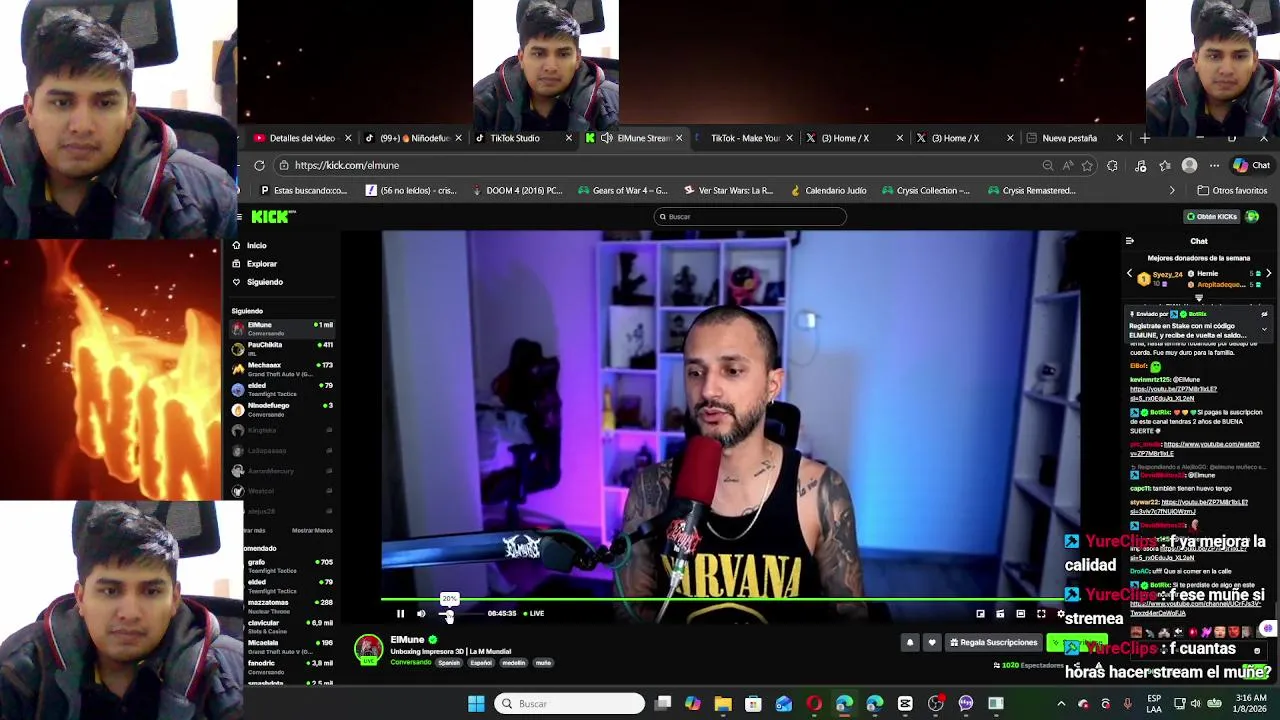Click the Windows taskbar Buscar box
Screen dimensions: 1280x720
coord(570,704)
